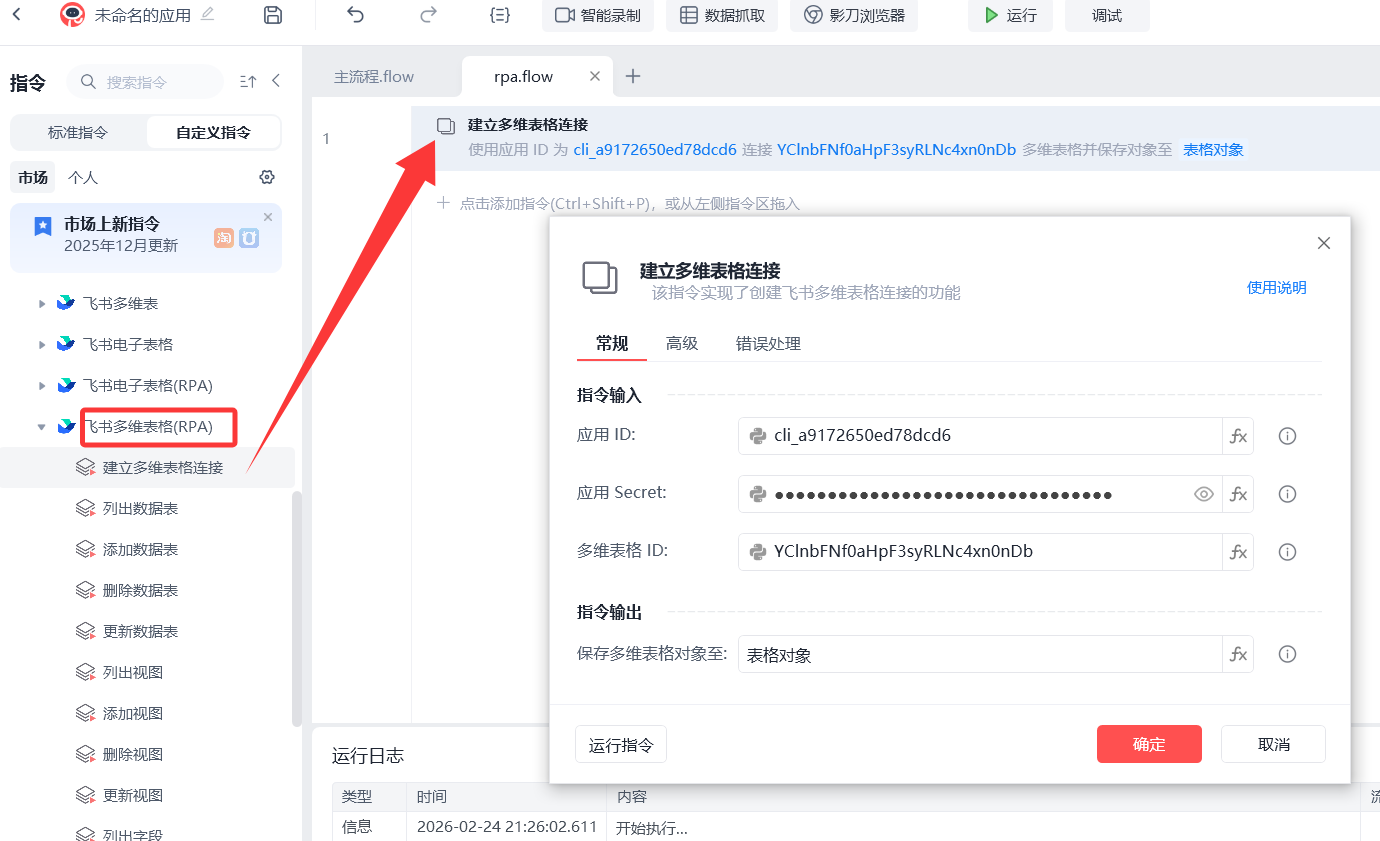Screen dimensions: 1380x841
Task: Save the flow with the floppy icon
Action: [272, 14]
